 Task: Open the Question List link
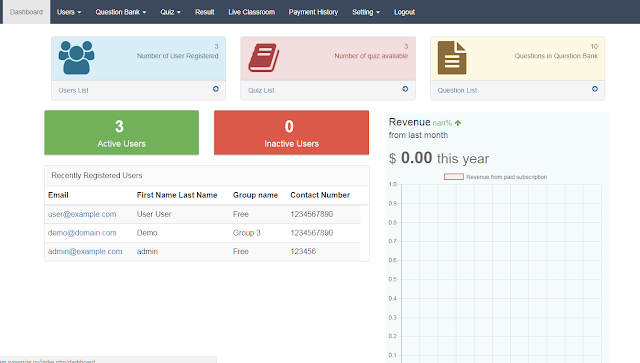tap(457, 90)
